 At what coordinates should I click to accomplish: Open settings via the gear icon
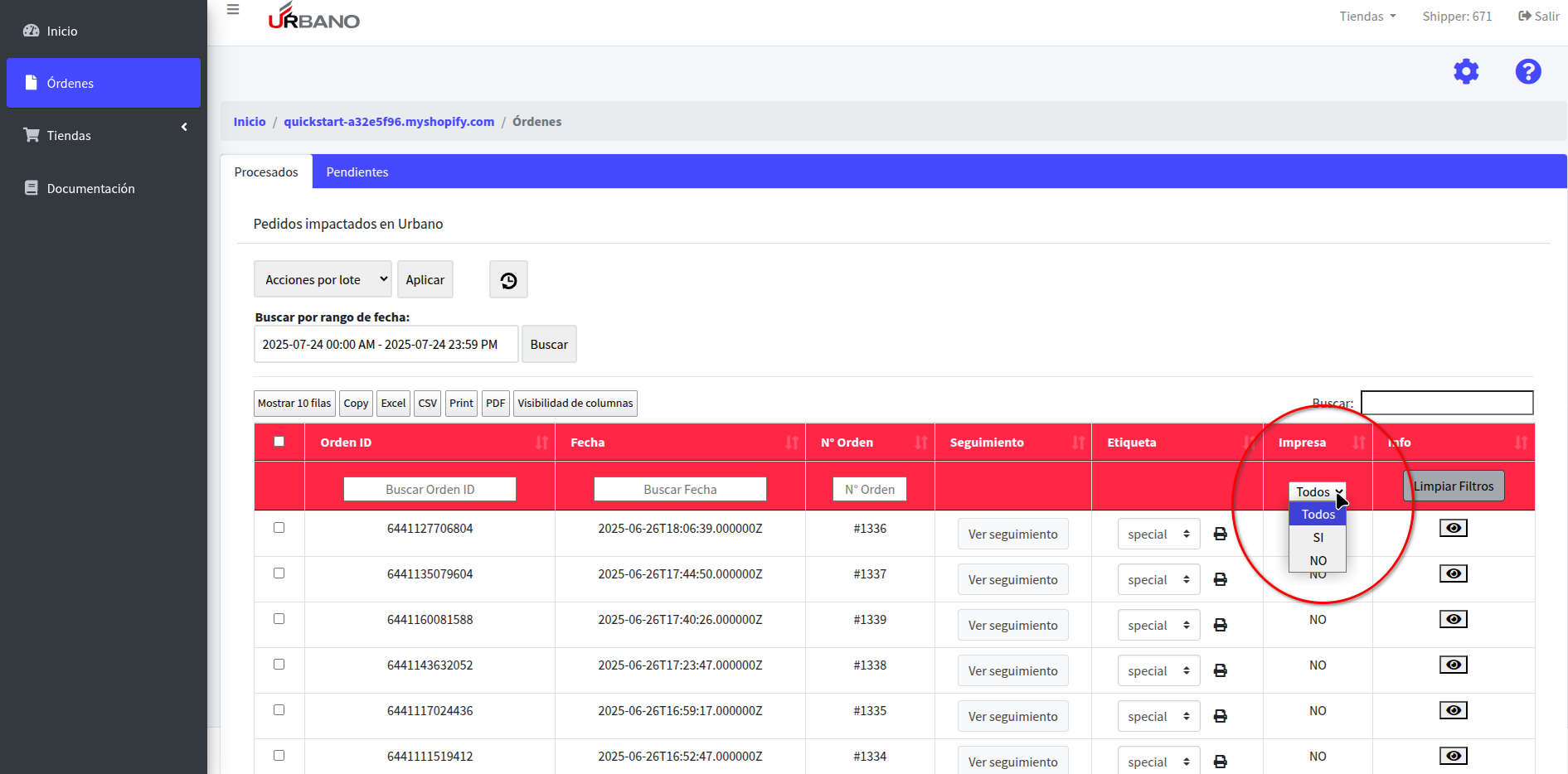coord(1466,71)
